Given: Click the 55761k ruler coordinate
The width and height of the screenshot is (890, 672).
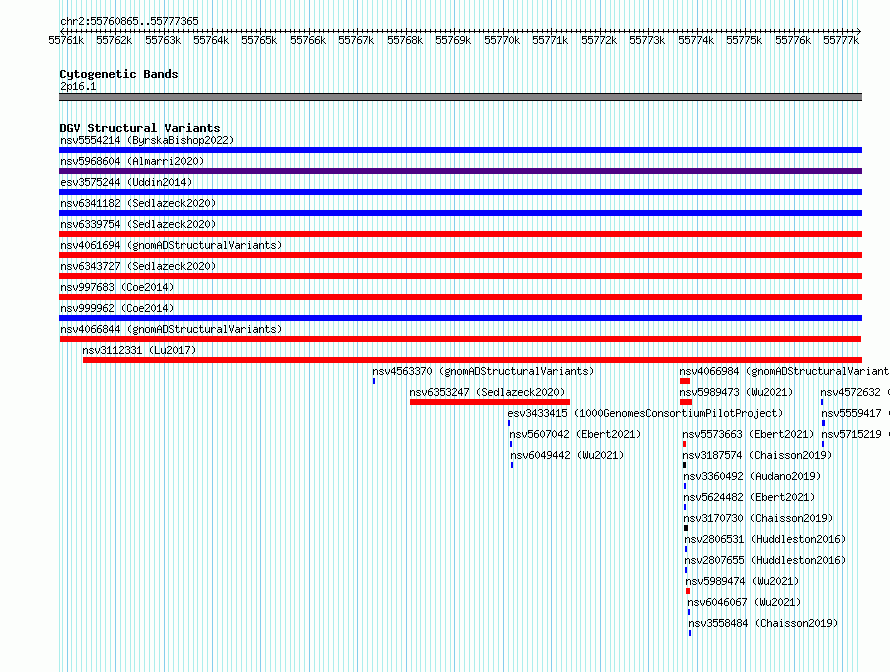Looking at the screenshot, I should coord(66,40).
